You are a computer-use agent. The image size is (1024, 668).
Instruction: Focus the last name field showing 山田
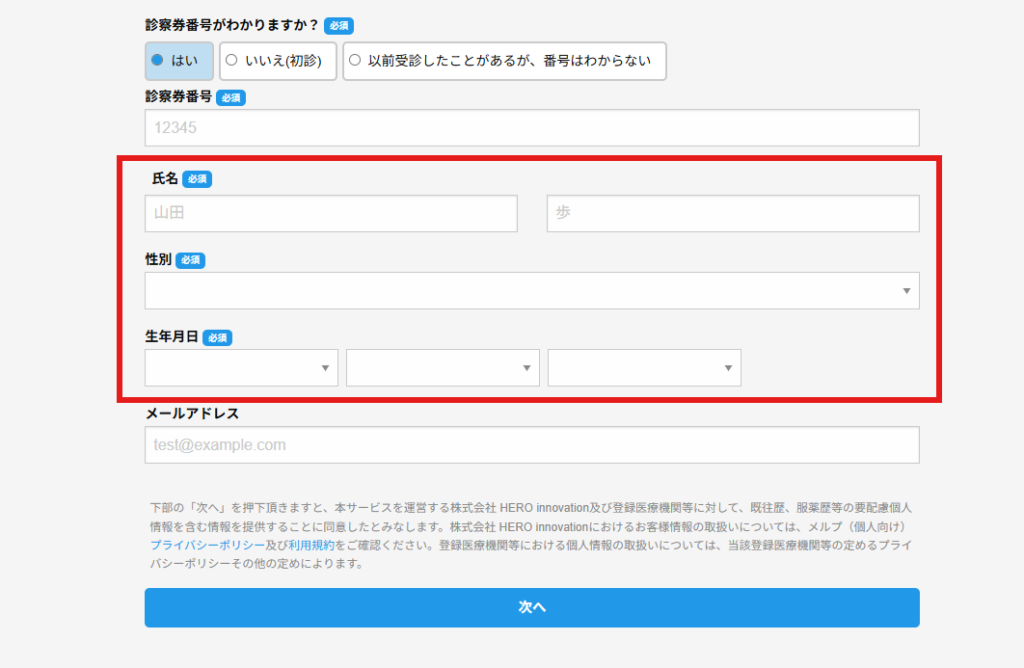pos(331,213)
